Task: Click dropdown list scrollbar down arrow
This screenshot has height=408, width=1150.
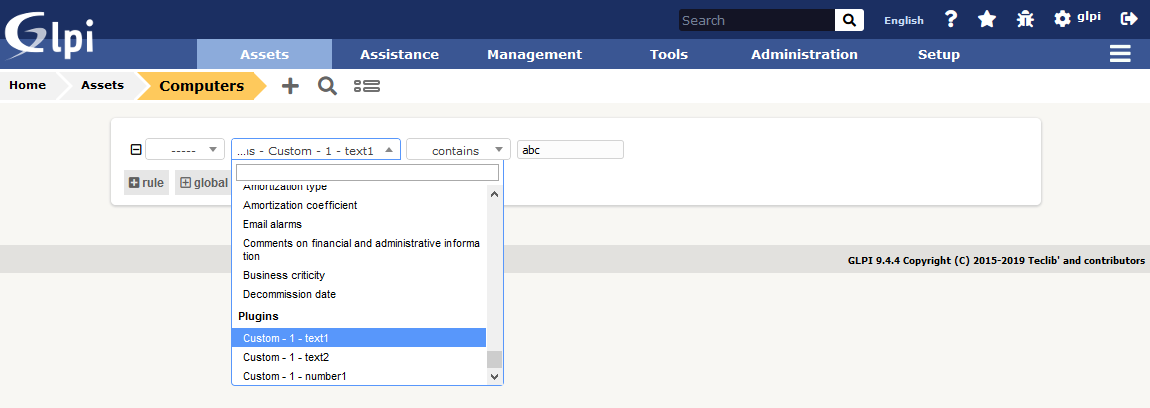Action: click(x=494, y=376)
